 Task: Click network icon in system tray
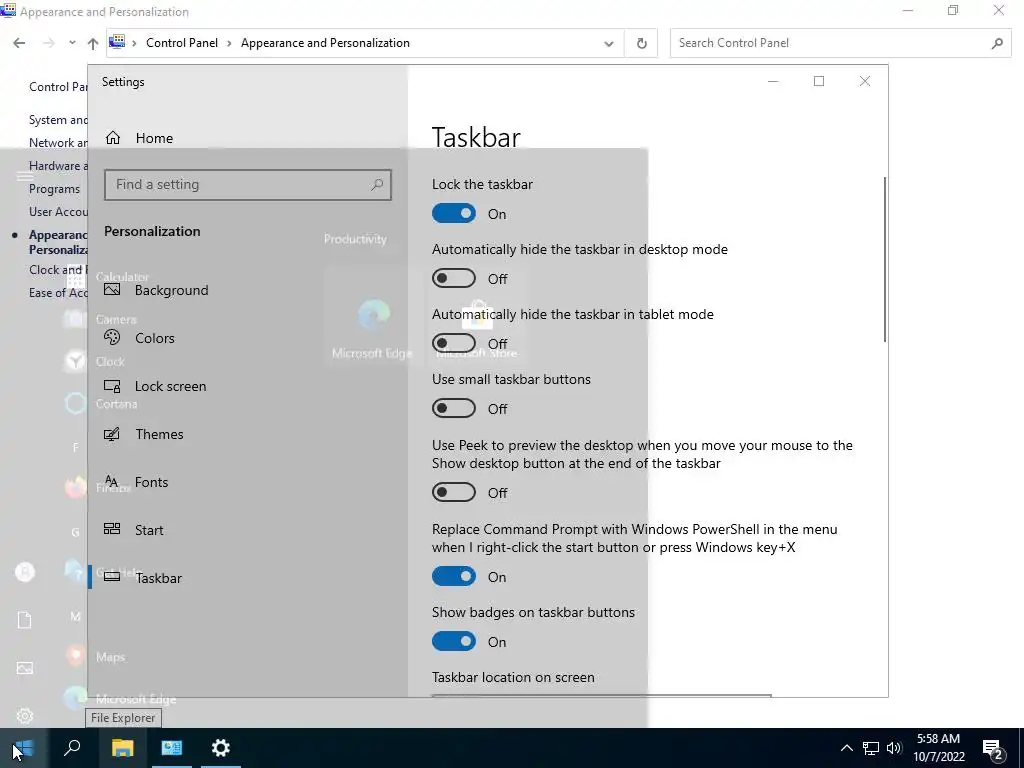tap(871, 748)
